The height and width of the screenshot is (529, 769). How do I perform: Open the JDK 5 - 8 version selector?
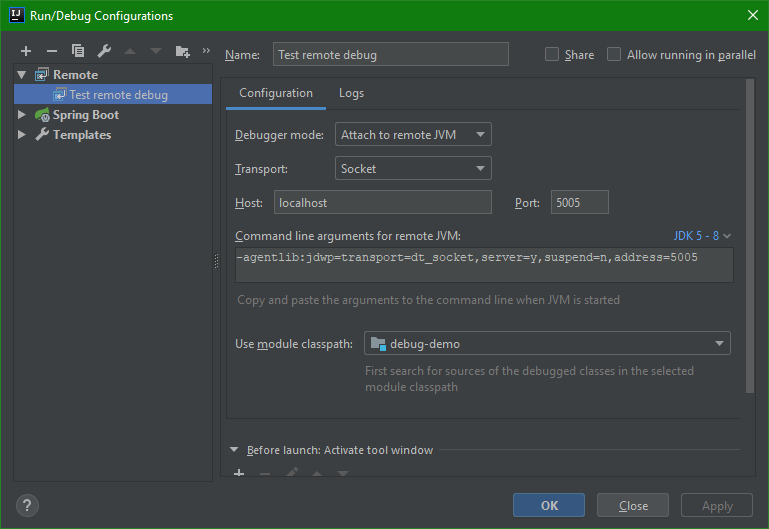pyautogui.click(x=703, y=236)
